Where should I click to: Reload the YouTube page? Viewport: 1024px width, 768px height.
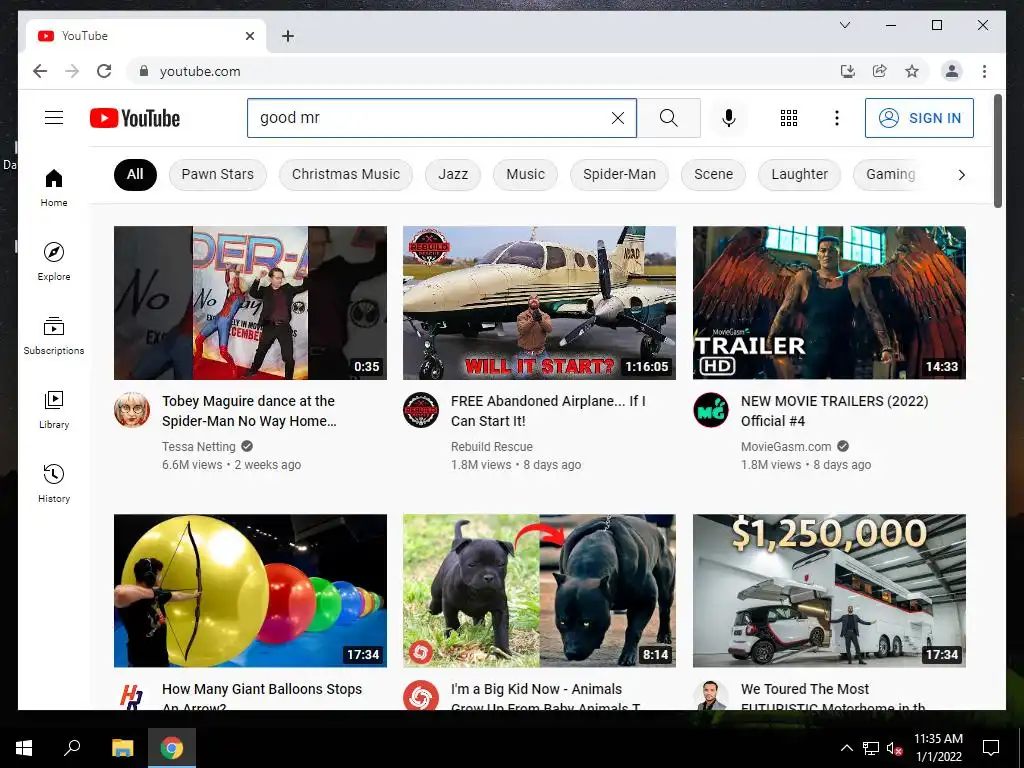[104, 71]
